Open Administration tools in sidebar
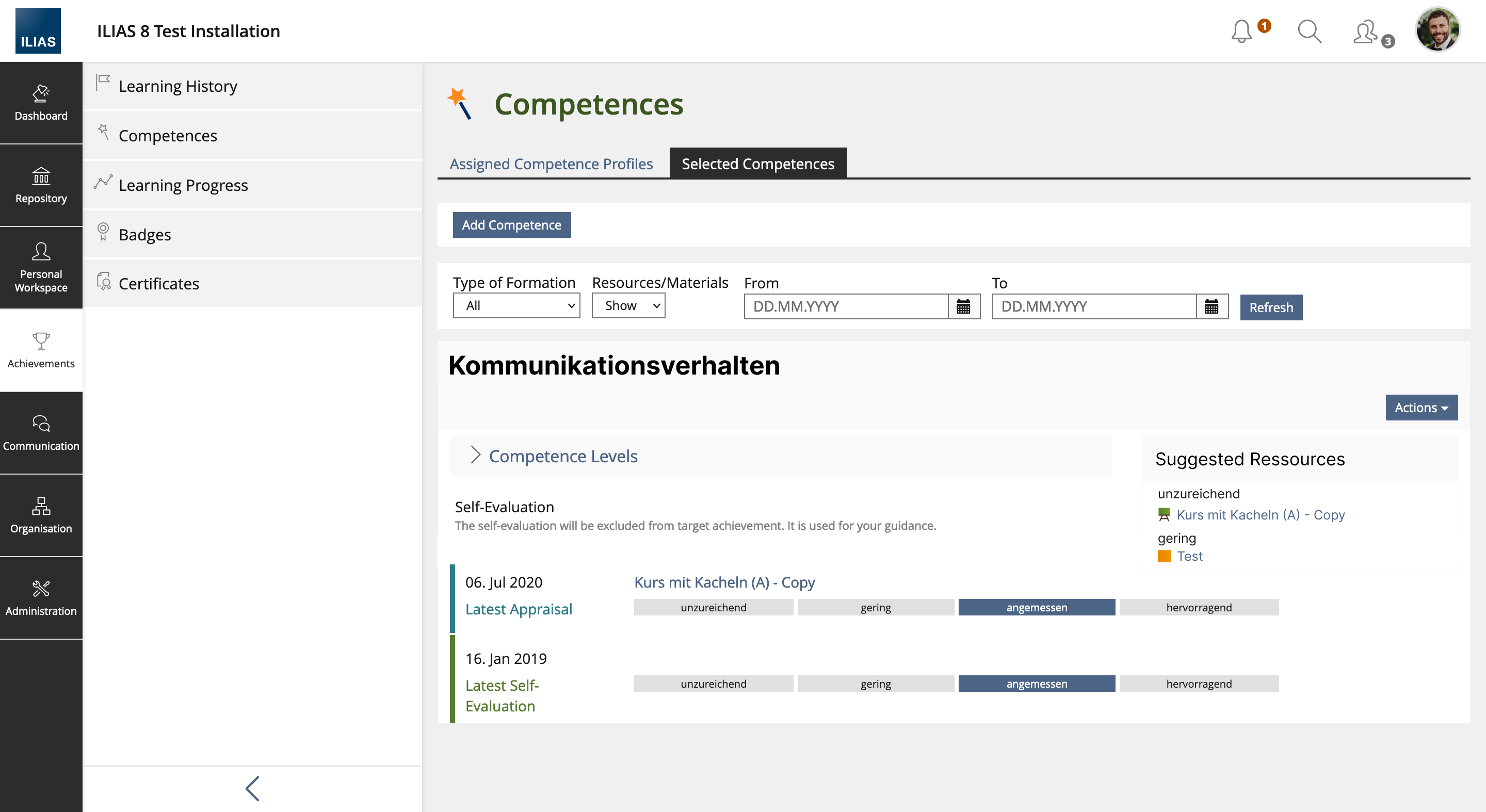The image size is (1486, 812). point(41,597)
